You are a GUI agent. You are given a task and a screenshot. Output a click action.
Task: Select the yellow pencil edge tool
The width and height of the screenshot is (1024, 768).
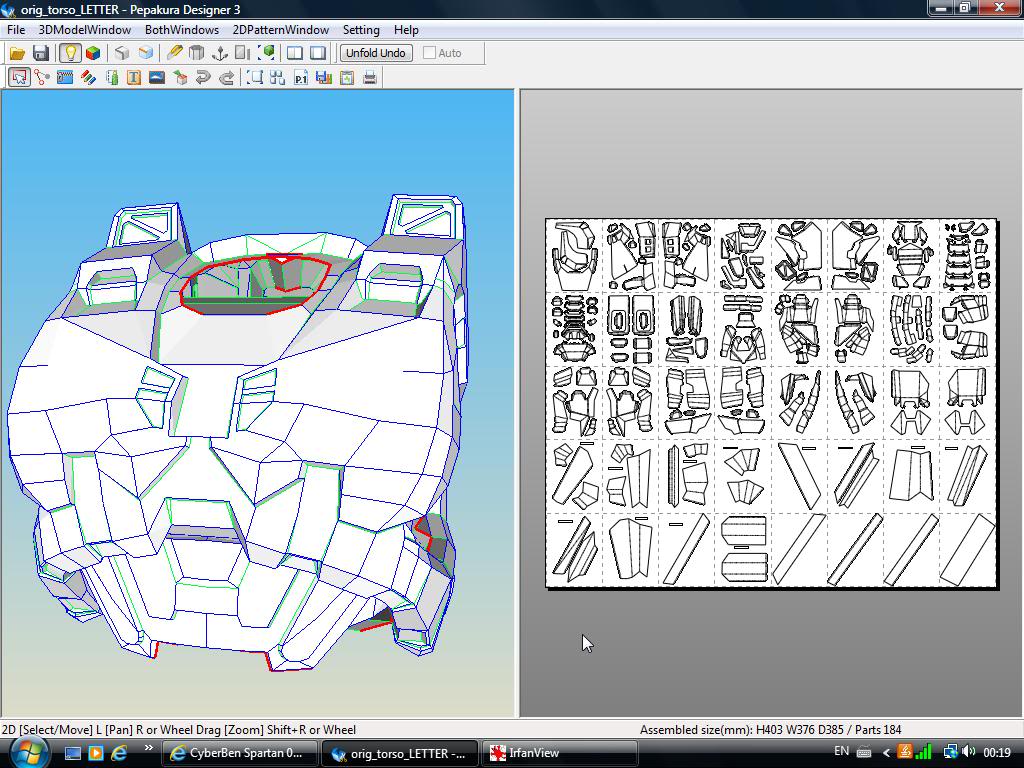[x=174, y=53]
